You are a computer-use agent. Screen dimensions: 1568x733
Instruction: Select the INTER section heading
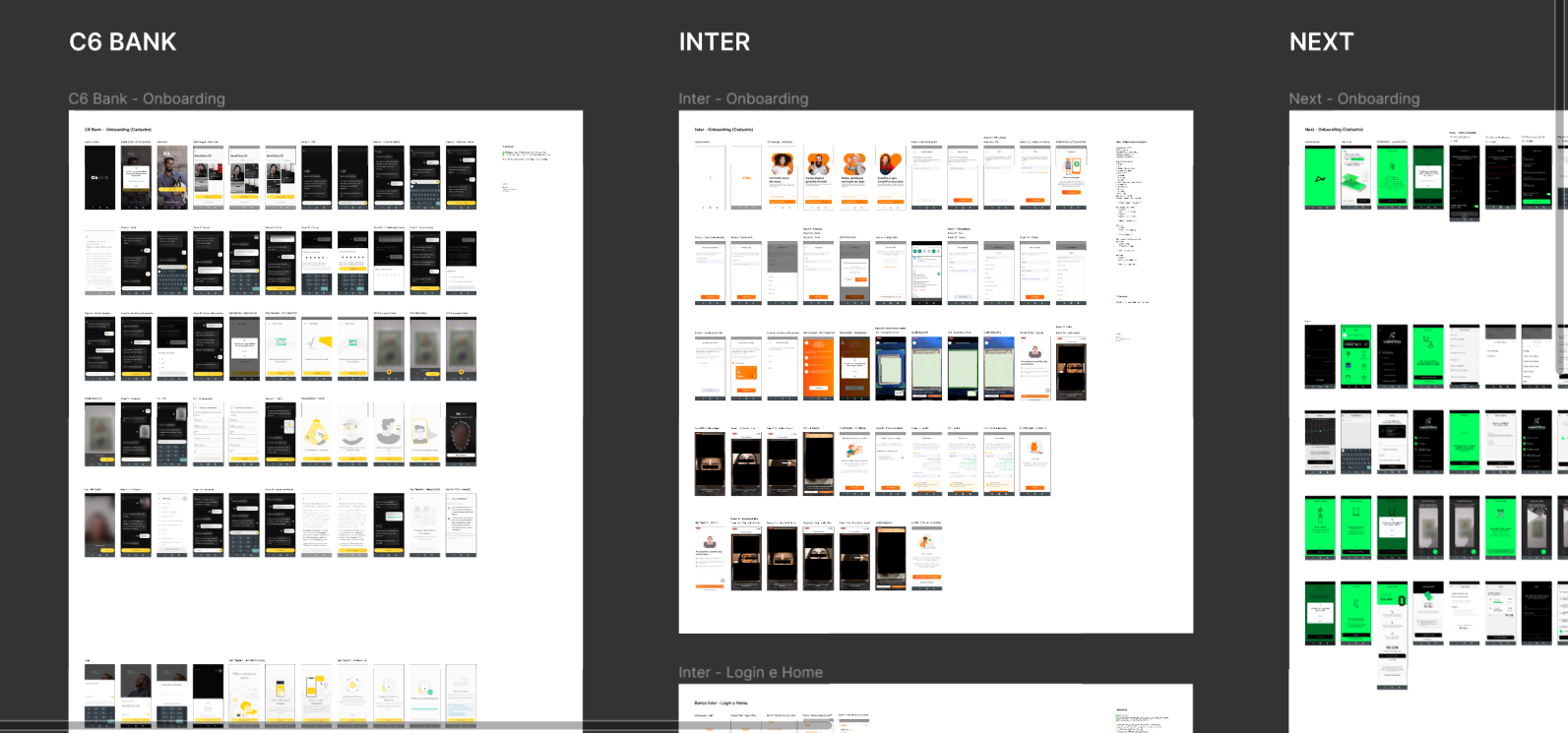tap(715, 42)
